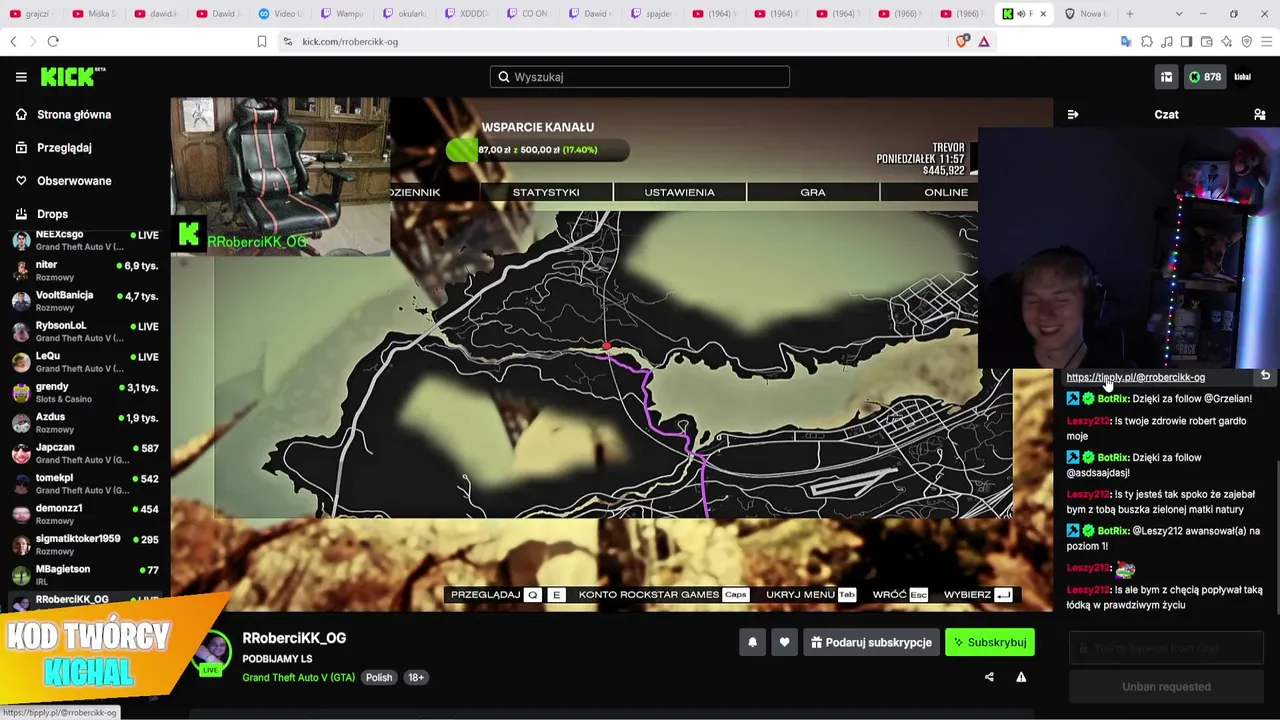
Task: Open the Japczan channel in sidebar
Action: pyautogui.click(x=85, y=453)
